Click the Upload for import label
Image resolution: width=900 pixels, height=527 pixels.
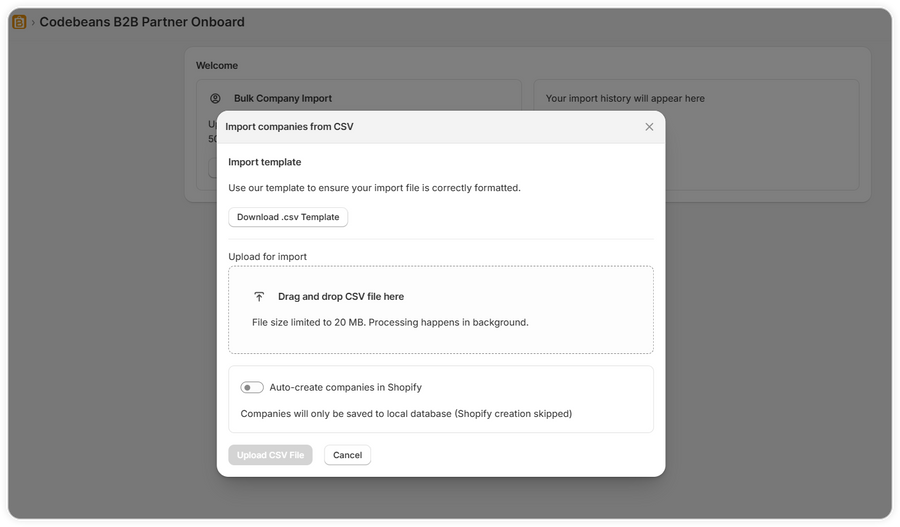pos(267,257)
